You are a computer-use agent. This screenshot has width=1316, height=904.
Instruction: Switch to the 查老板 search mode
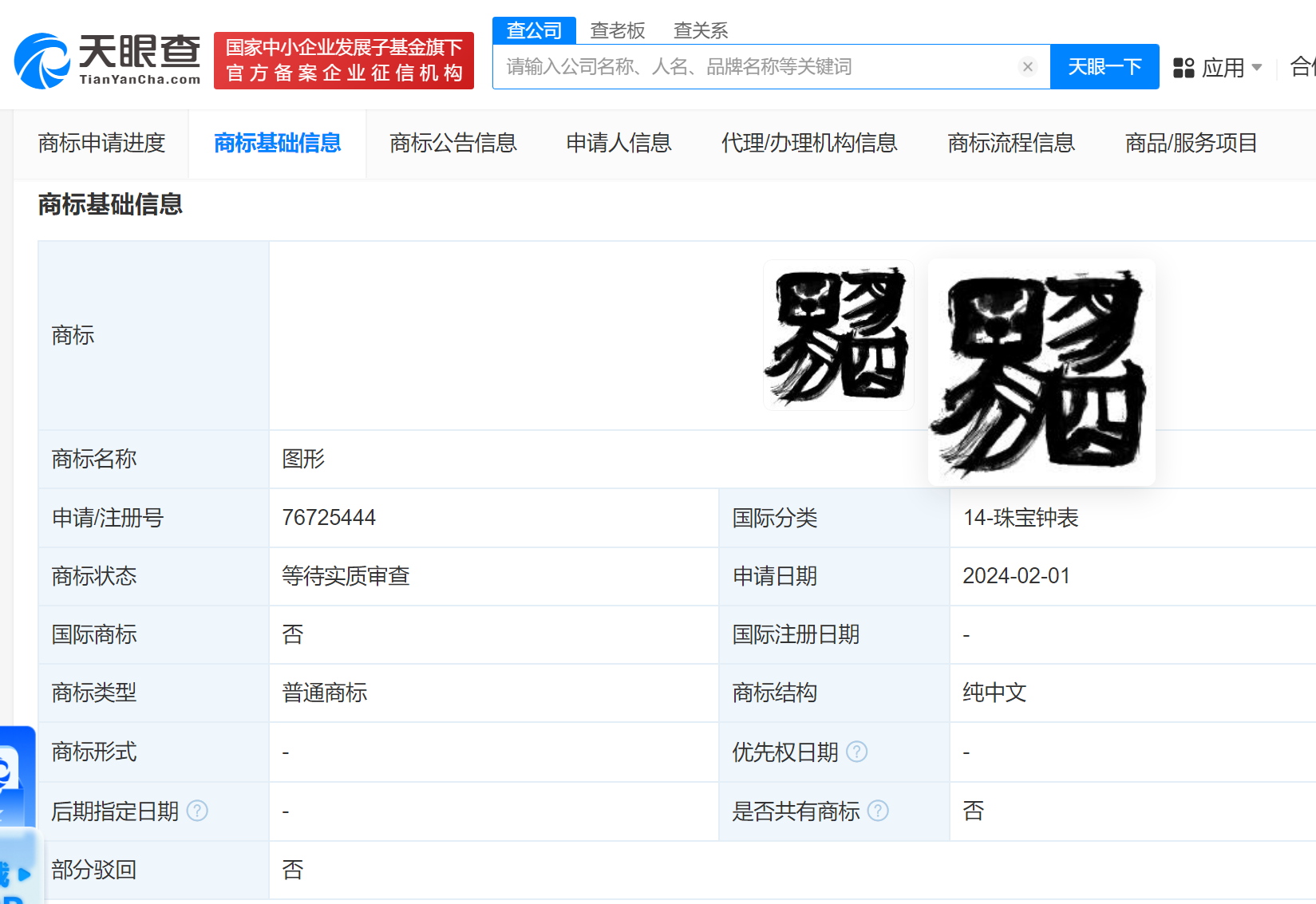click(x=617, y=30)
